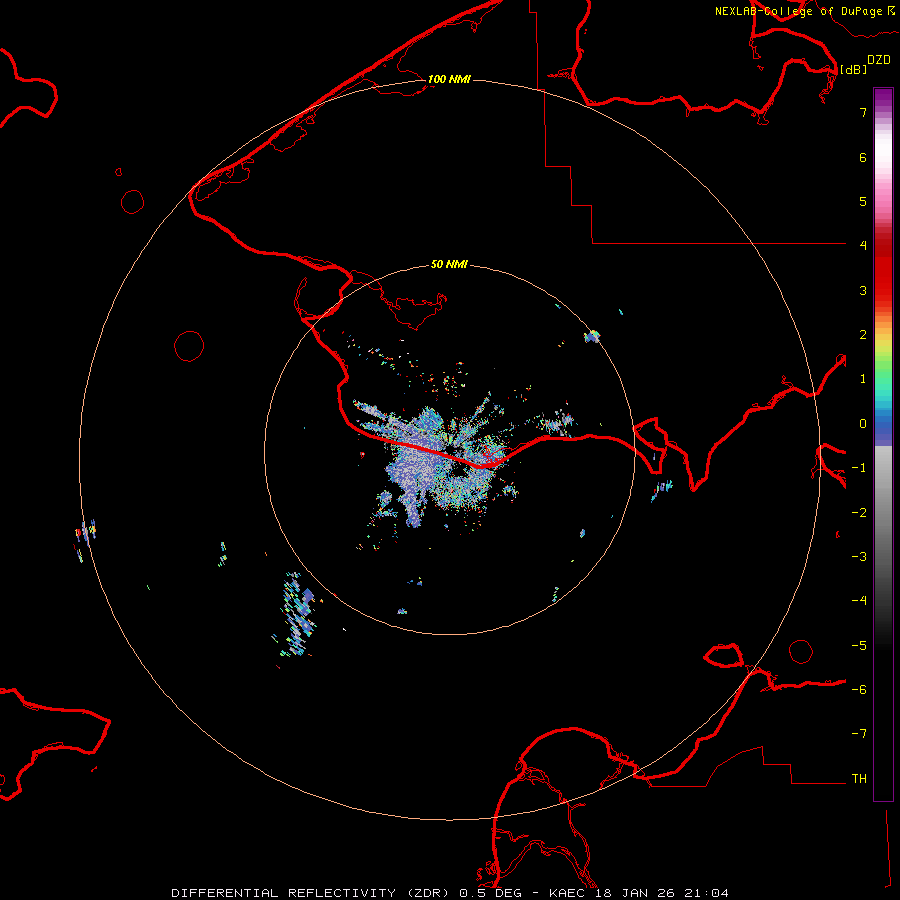Select the "0" value on the dB scale
Screen dimensions: 900x900
863,424
